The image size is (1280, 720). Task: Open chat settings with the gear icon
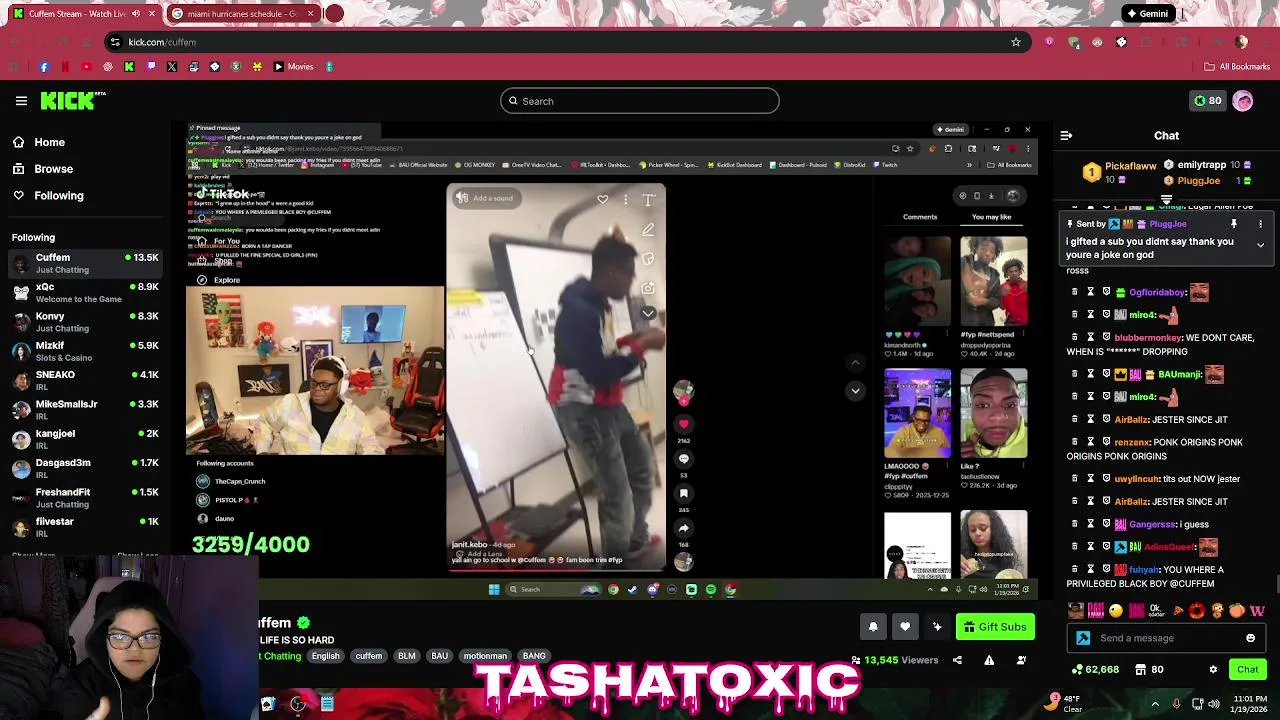[x=1213, y=670]
